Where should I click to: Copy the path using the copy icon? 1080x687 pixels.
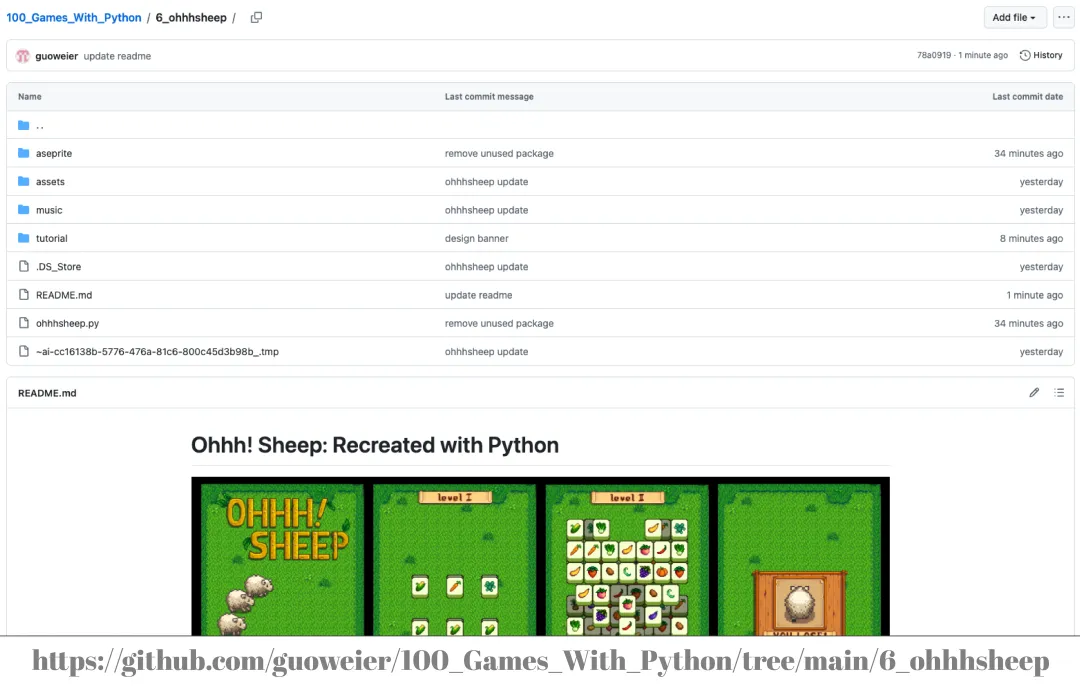(x=256, y=18)
